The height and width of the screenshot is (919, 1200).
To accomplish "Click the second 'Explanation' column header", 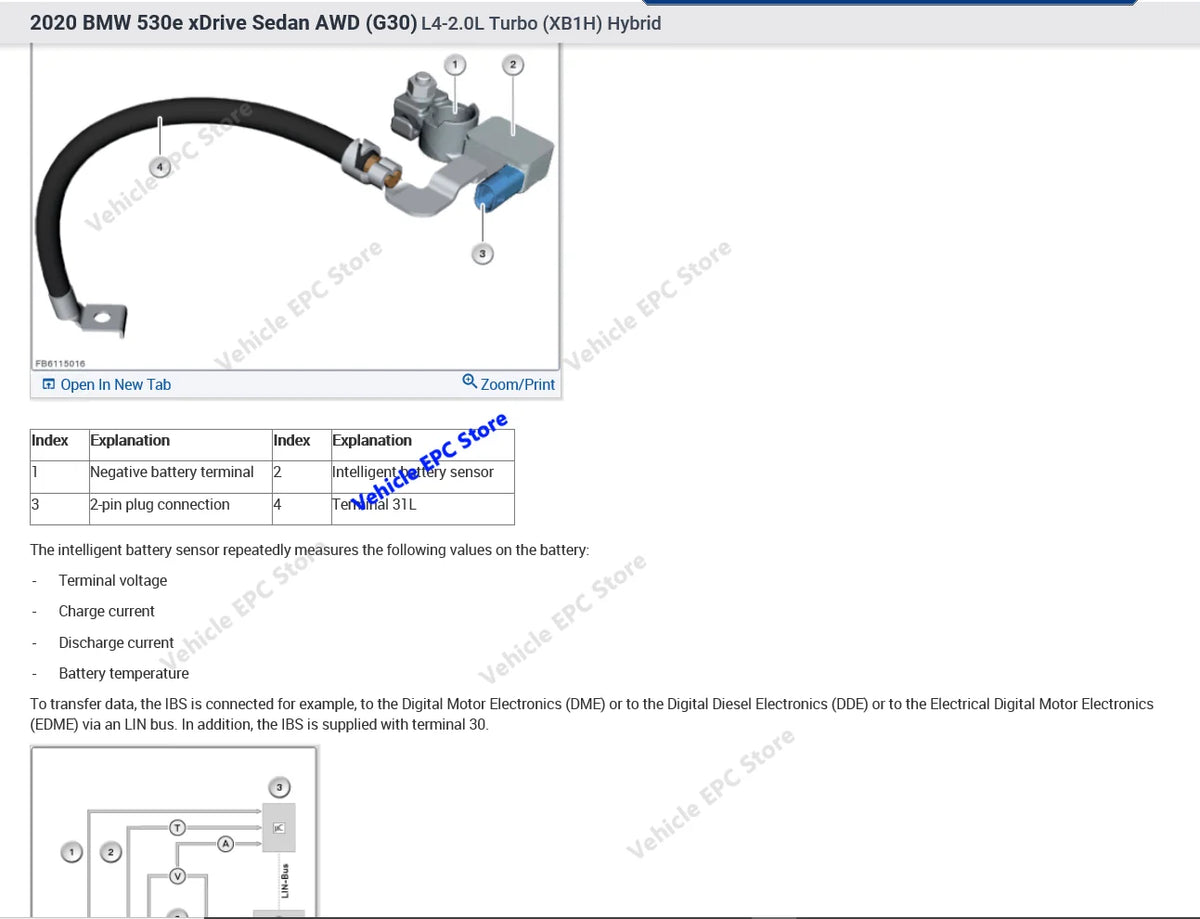I will (422, 445).
